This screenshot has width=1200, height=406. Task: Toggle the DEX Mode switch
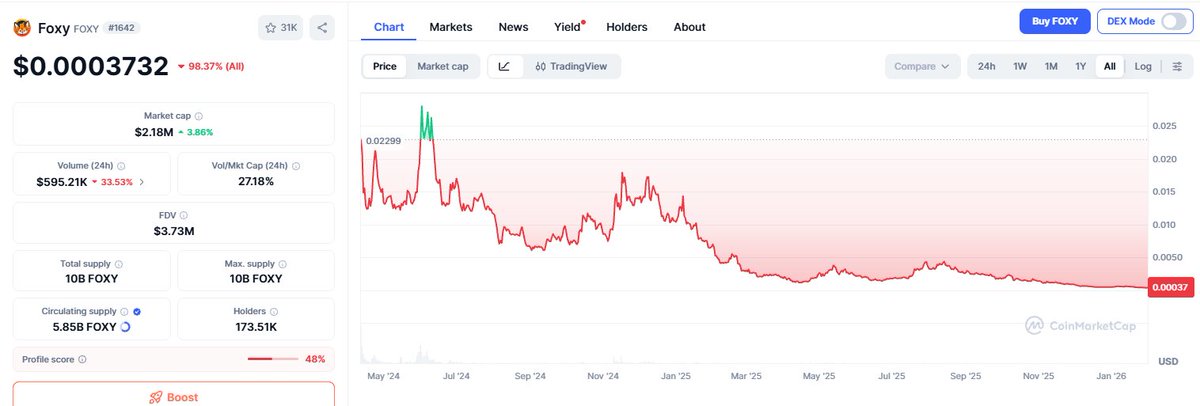coord(1173,21)
